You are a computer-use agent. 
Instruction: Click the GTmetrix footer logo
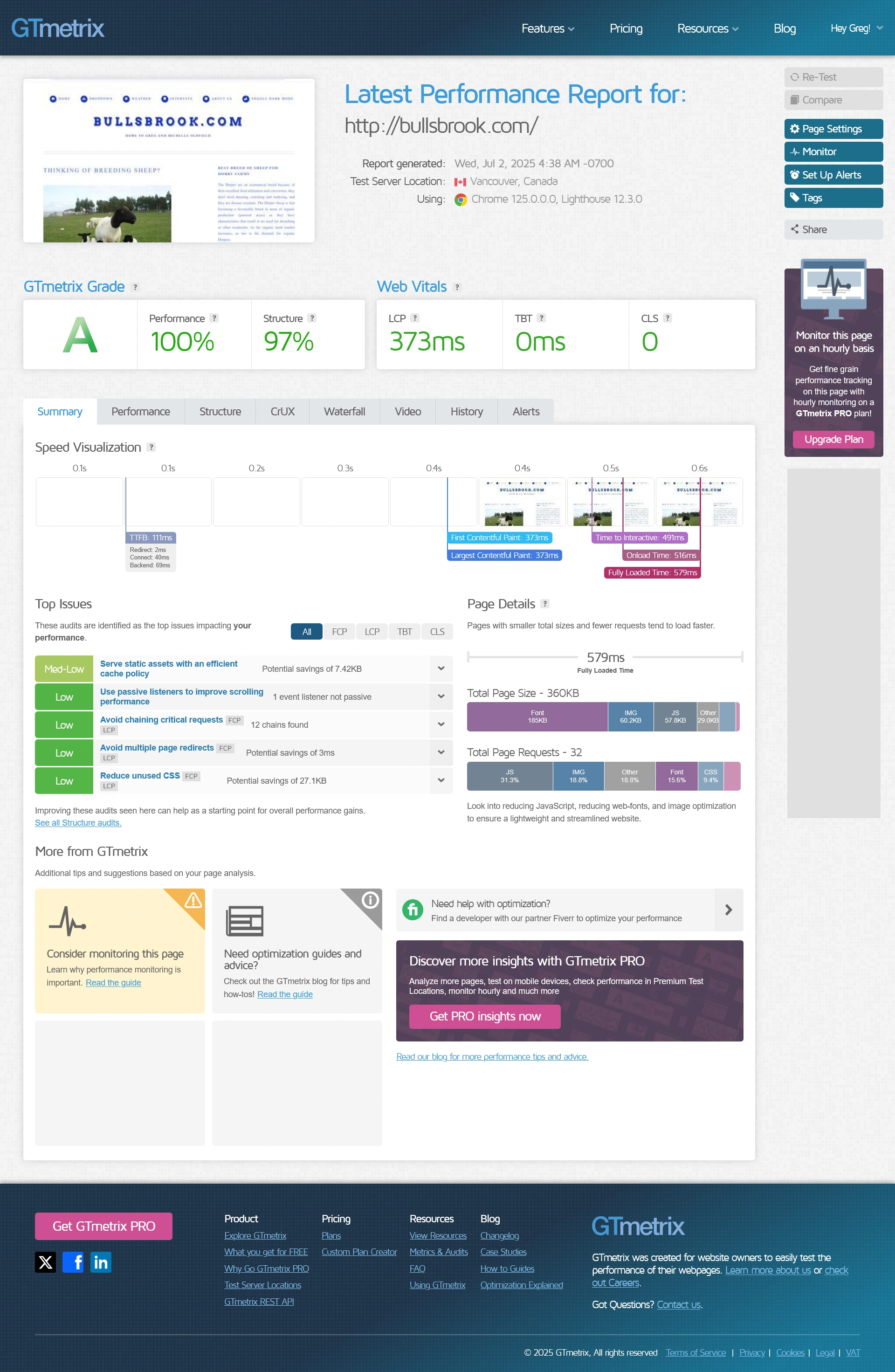point(638,1226)
